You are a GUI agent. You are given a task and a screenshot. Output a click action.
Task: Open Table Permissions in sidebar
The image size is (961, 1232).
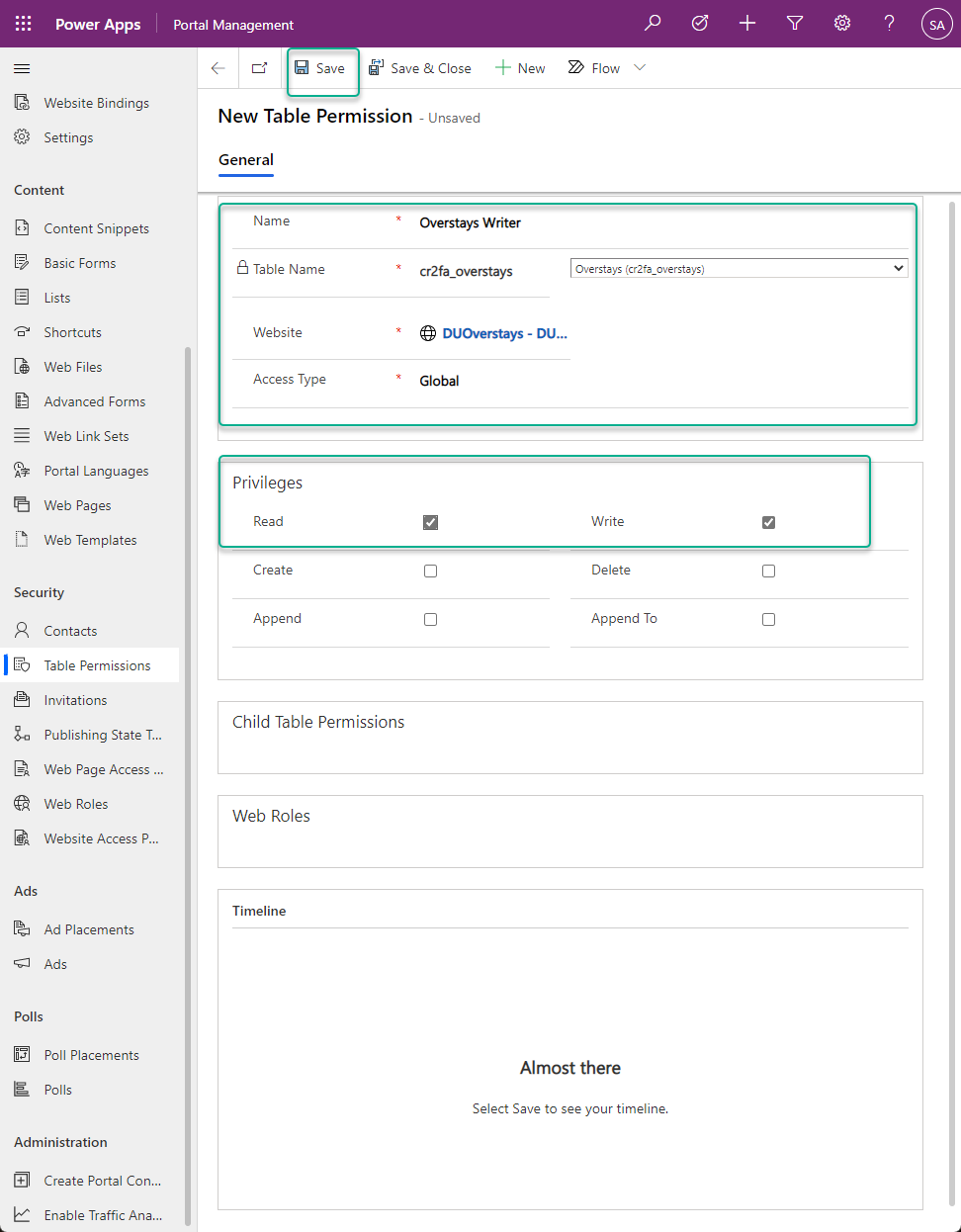click(97, 665)
